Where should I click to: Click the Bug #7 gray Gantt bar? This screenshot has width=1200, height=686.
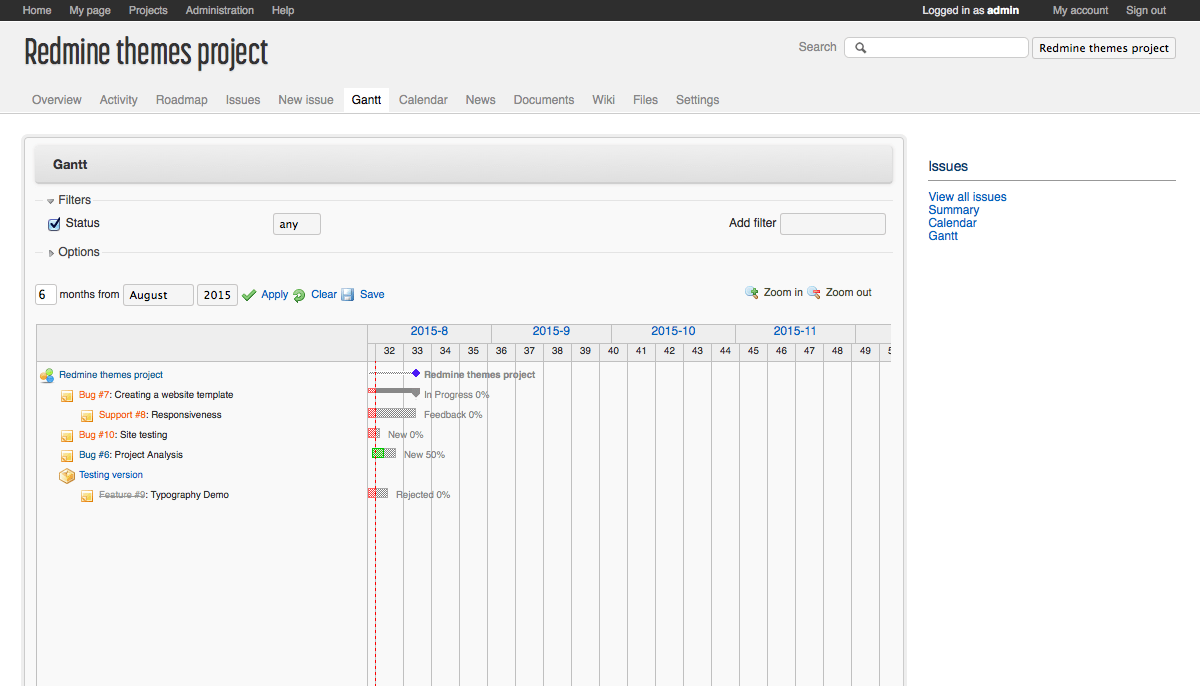[394, 392]
